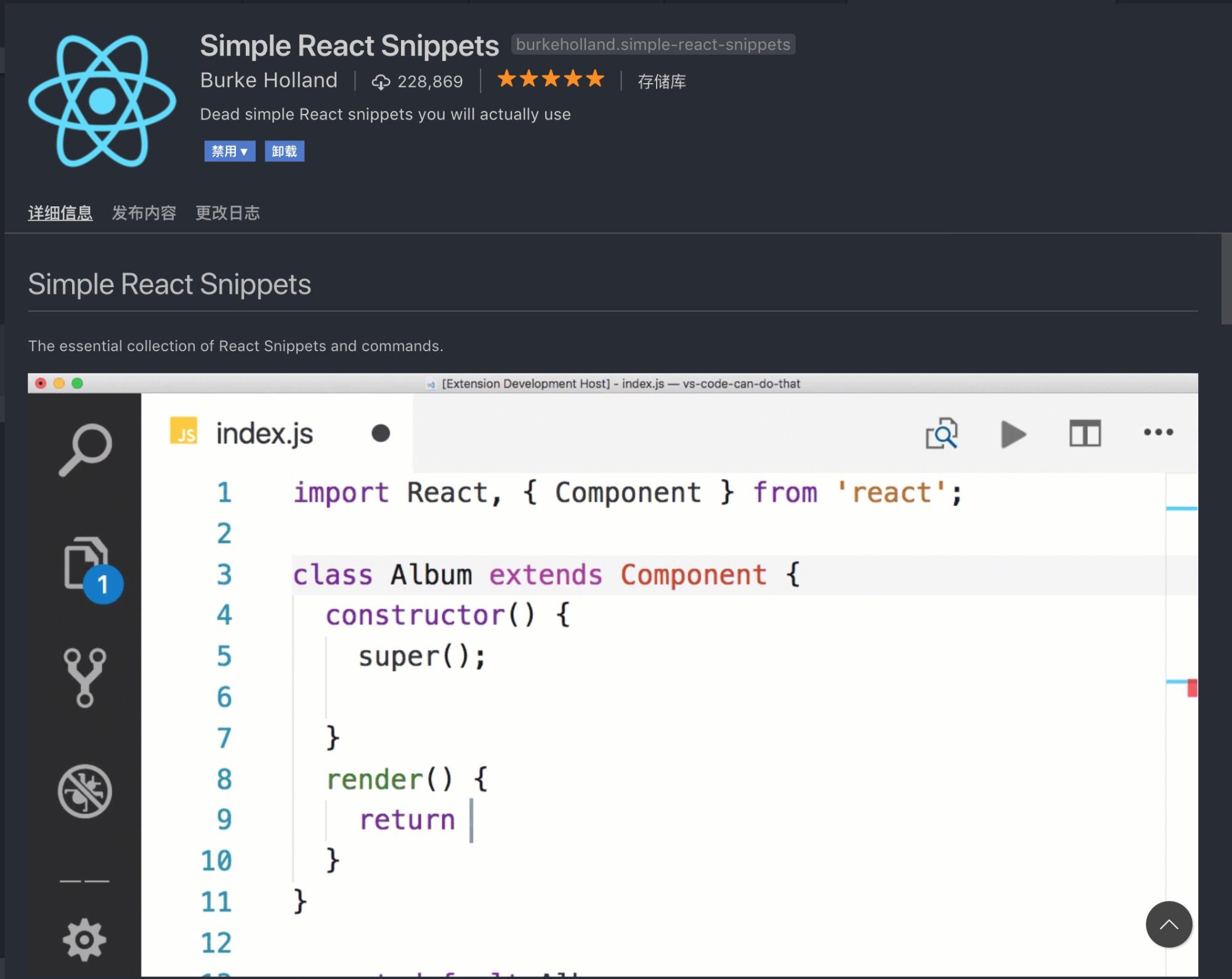Click the demo window green maximize button

(78, 383)
